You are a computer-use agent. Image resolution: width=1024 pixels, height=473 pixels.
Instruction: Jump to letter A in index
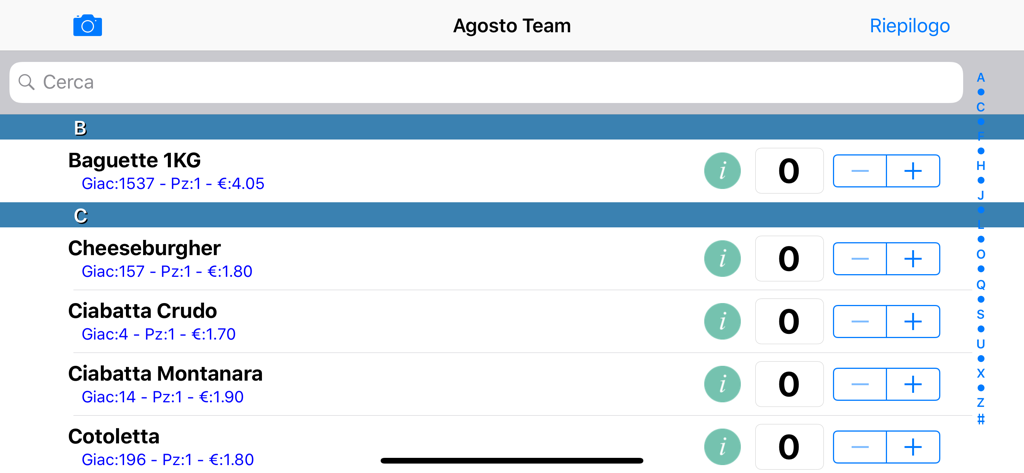click(x=981, y=78)
